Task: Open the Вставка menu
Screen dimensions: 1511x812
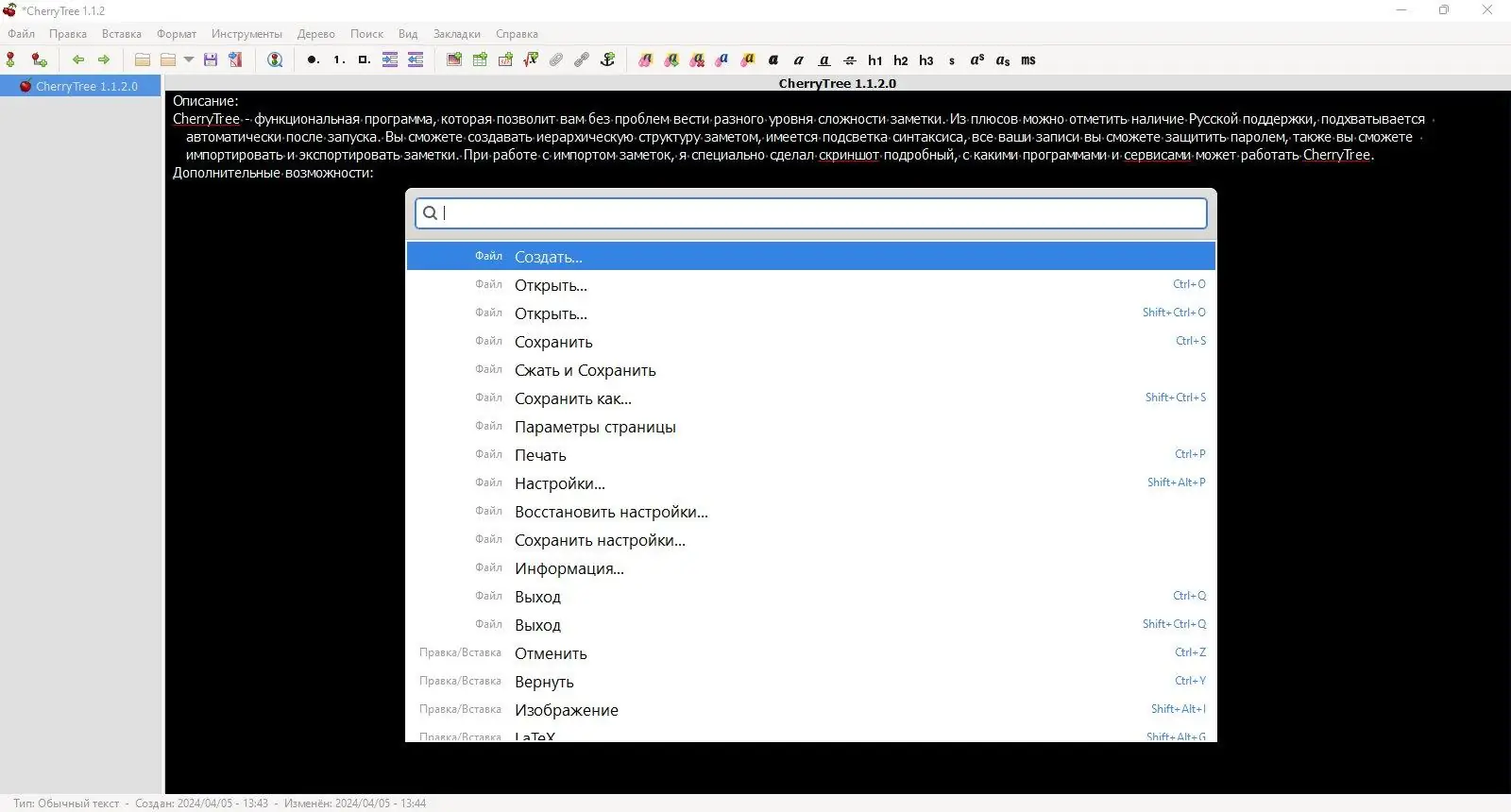Action: (x=122, y=34)
